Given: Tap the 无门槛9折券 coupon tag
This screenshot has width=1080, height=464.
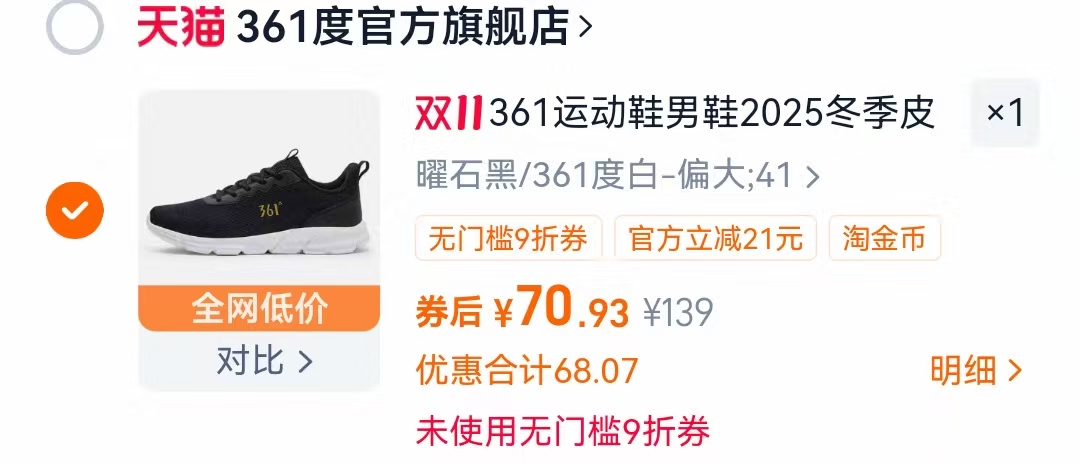Looking at the screenshot, I should [x=508, y=238].
